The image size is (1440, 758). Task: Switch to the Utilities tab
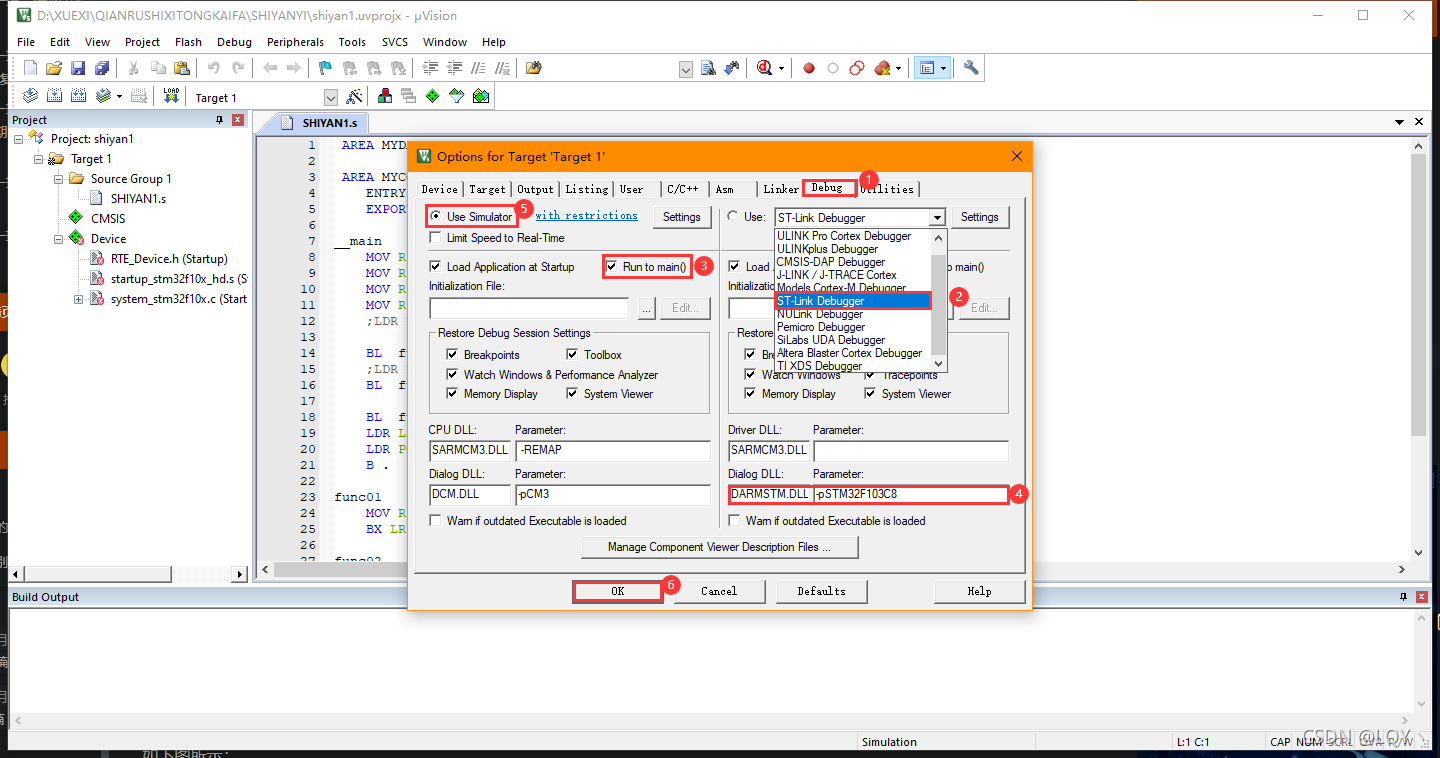[887, 189]
